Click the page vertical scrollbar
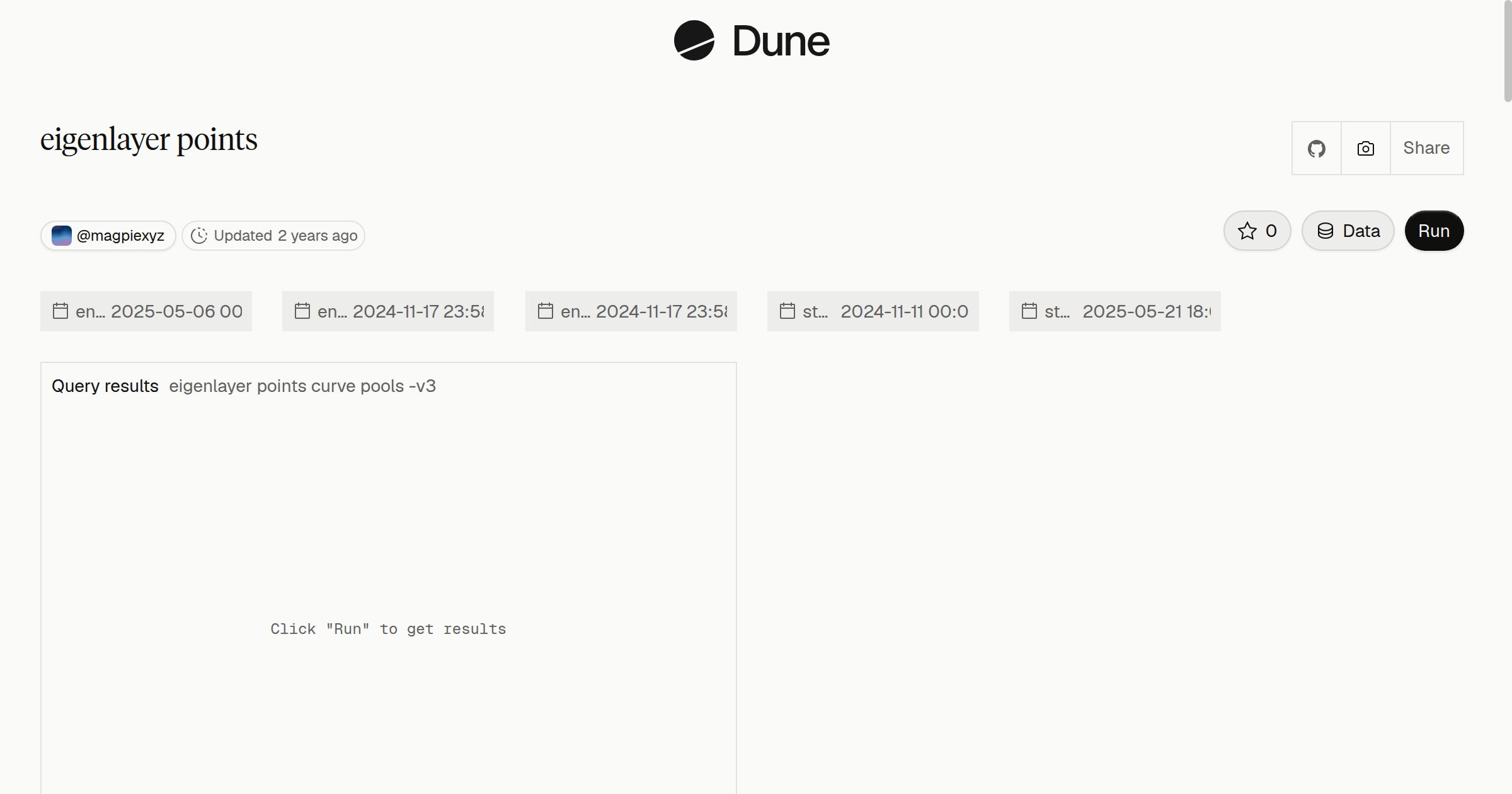 [1508, 50]
